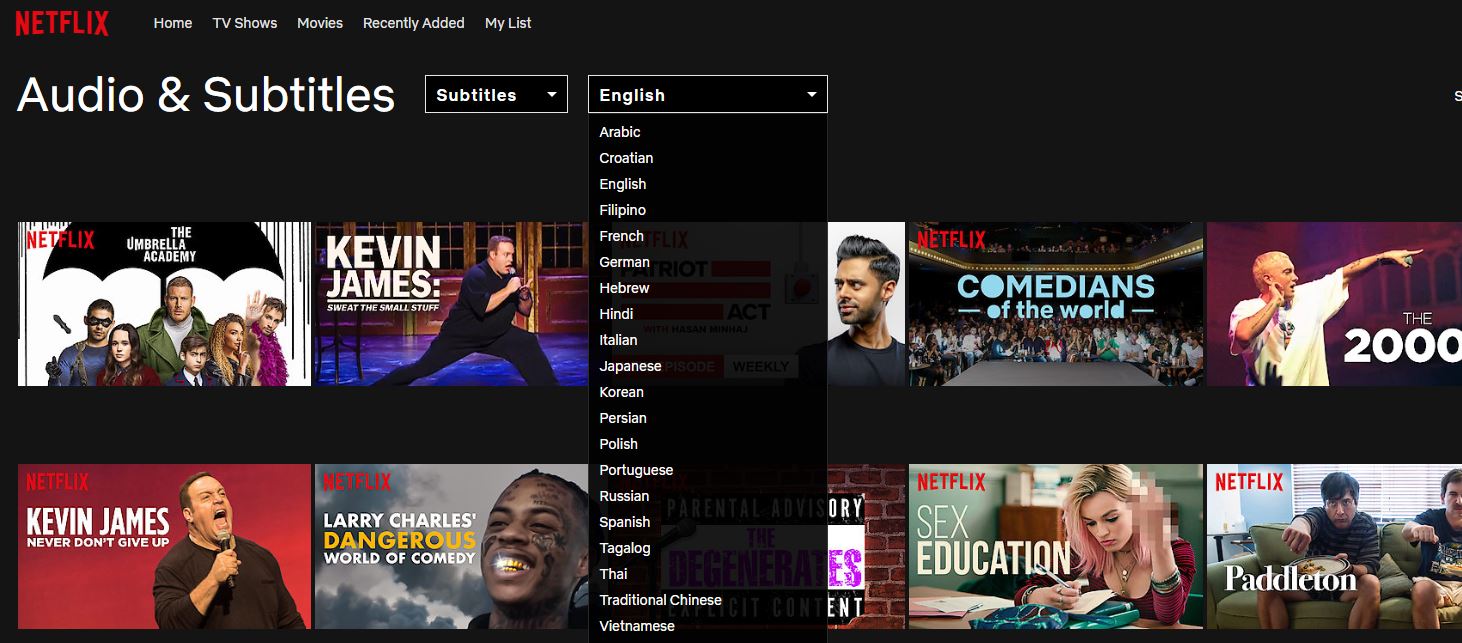Open Kevin James: Sweat the Small Stuff
This screenshot has width=1462, height=643.
[x=452, y=304]
